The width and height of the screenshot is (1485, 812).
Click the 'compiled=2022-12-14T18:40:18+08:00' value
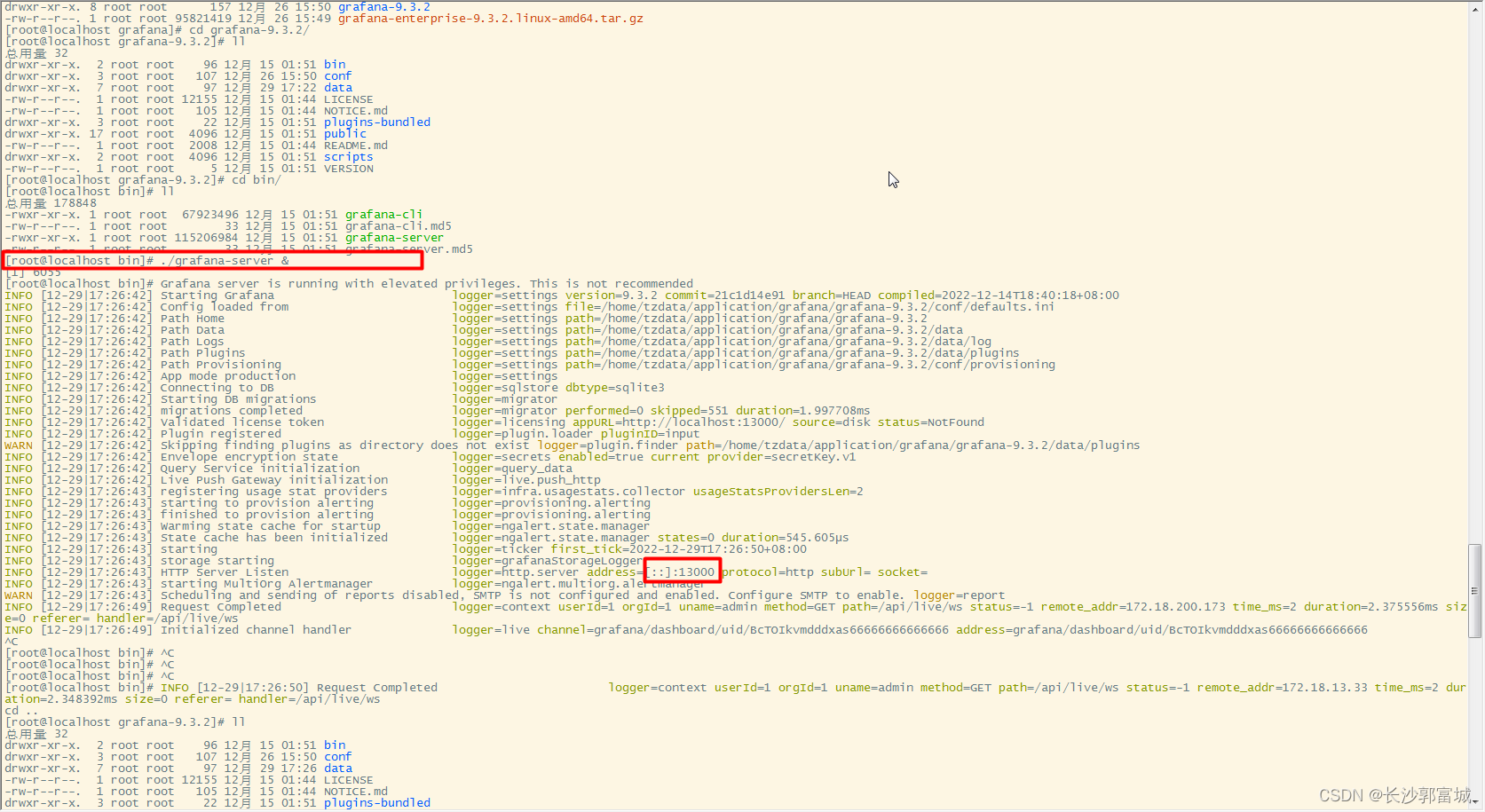(x=999, y=296)
